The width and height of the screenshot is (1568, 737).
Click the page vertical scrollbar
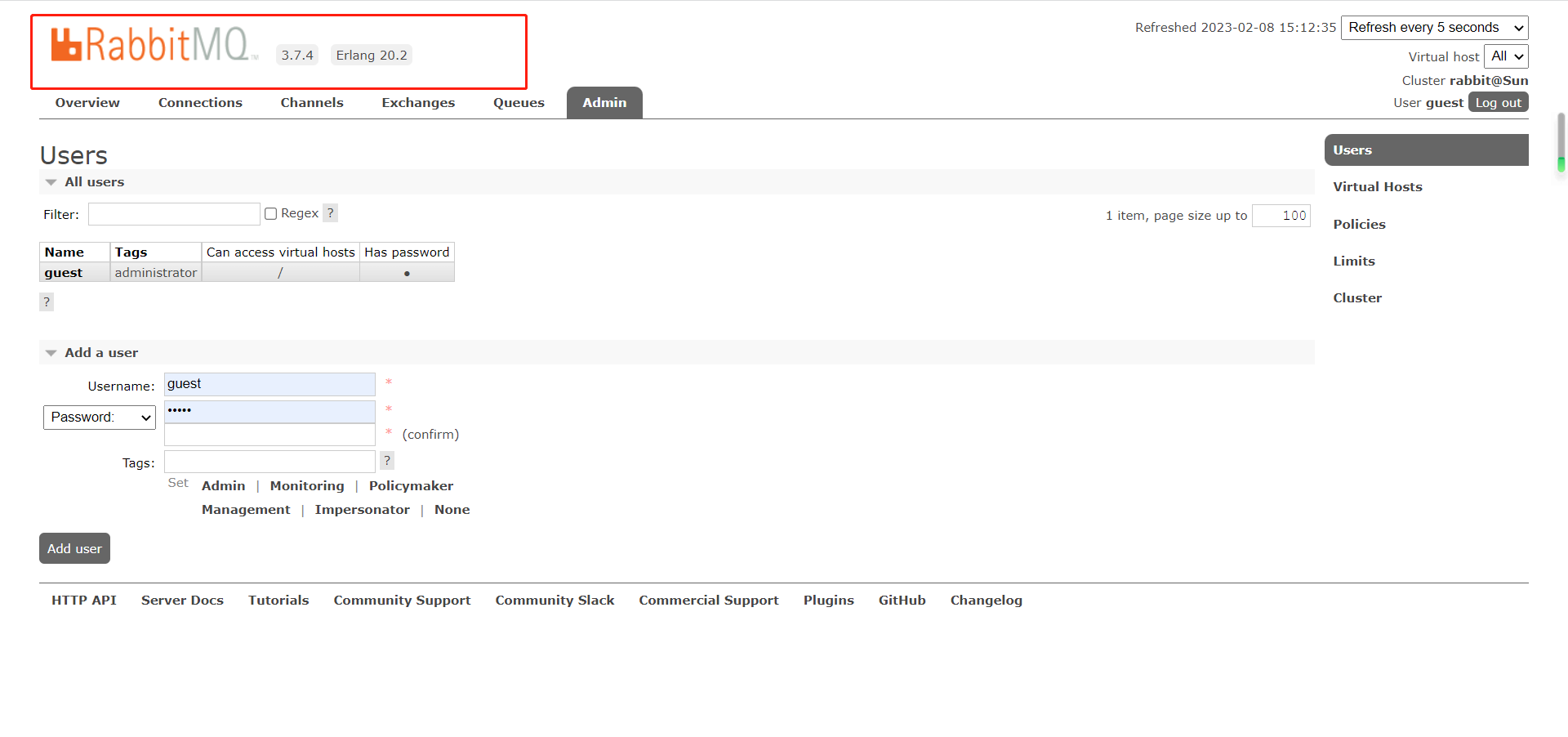1561,143
